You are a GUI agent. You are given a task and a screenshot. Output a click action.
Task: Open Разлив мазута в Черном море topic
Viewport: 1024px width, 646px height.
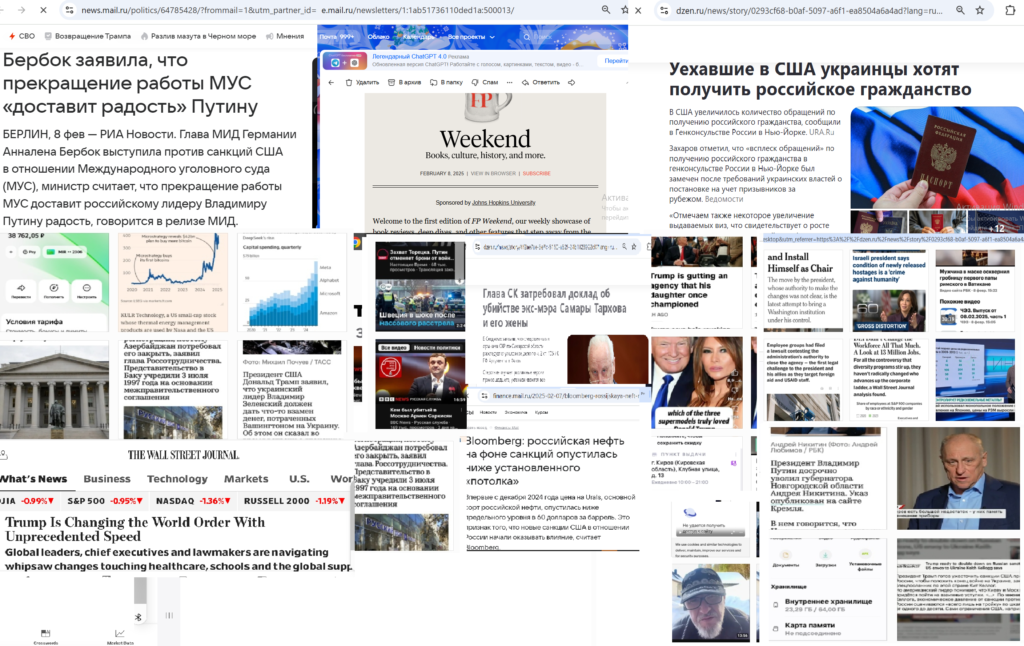[x=199, y=36]
